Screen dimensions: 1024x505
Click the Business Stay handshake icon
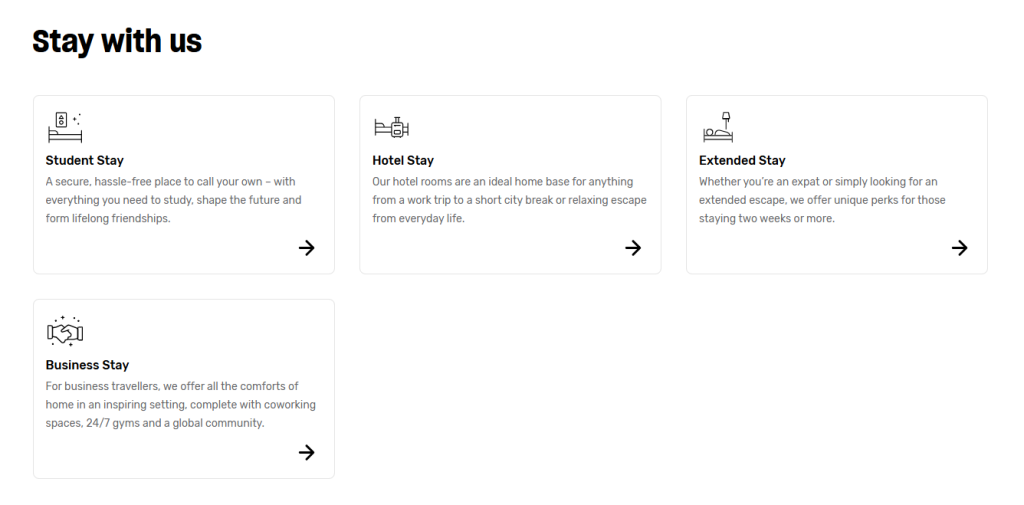coord(65,331)
